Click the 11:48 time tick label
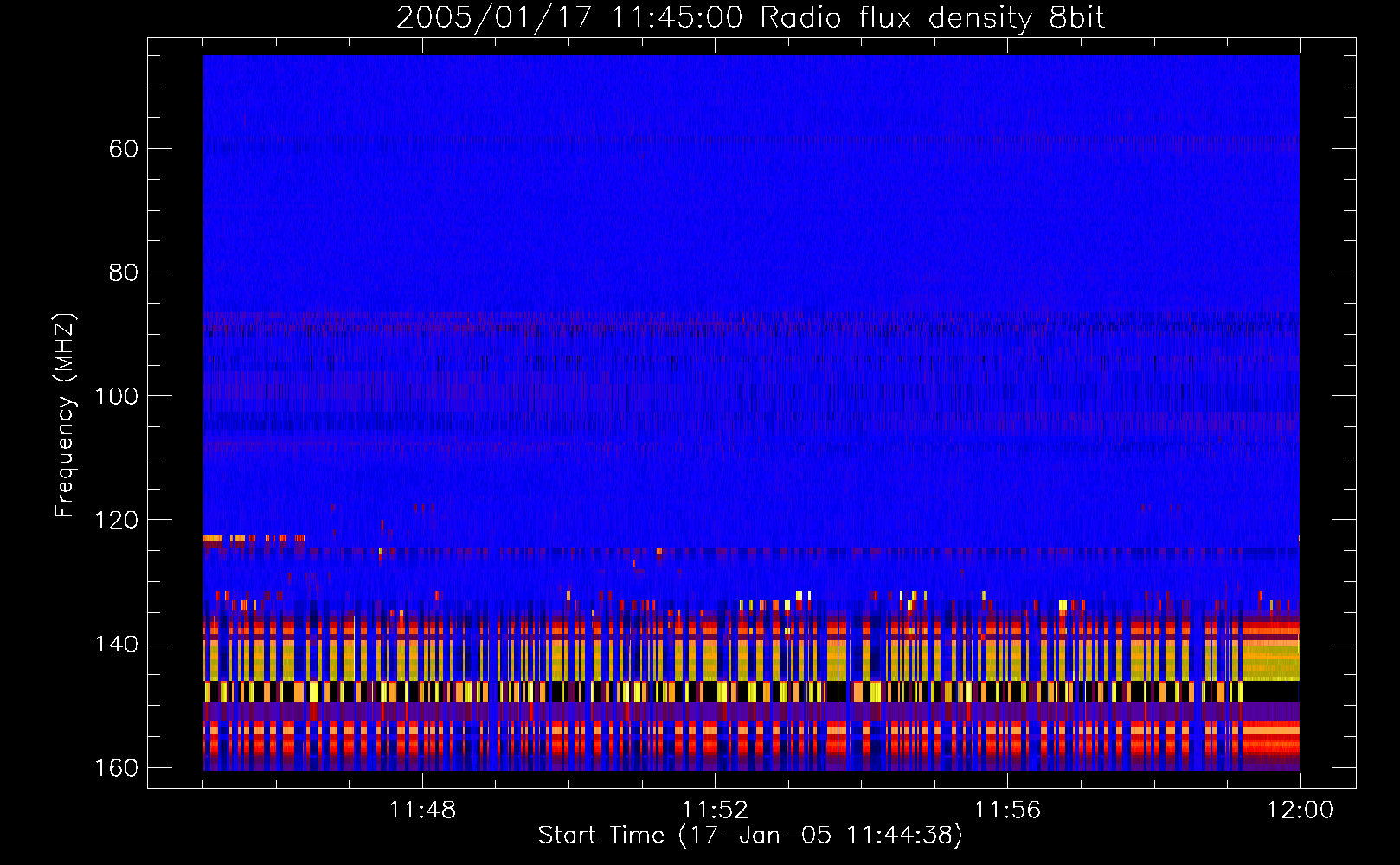1400x865 pixels. tap(422, 811)
